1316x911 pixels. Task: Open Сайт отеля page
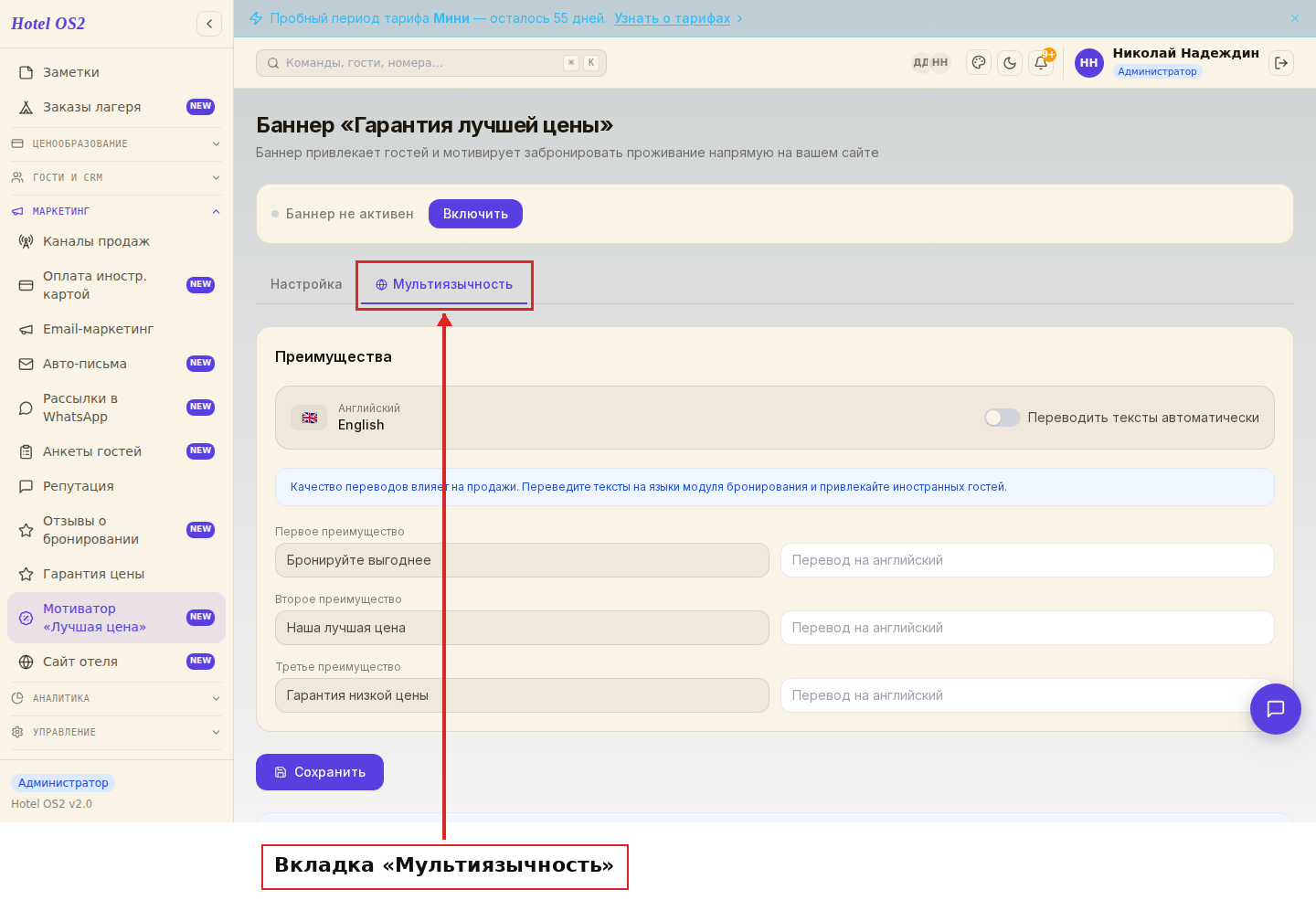point(117,662)
